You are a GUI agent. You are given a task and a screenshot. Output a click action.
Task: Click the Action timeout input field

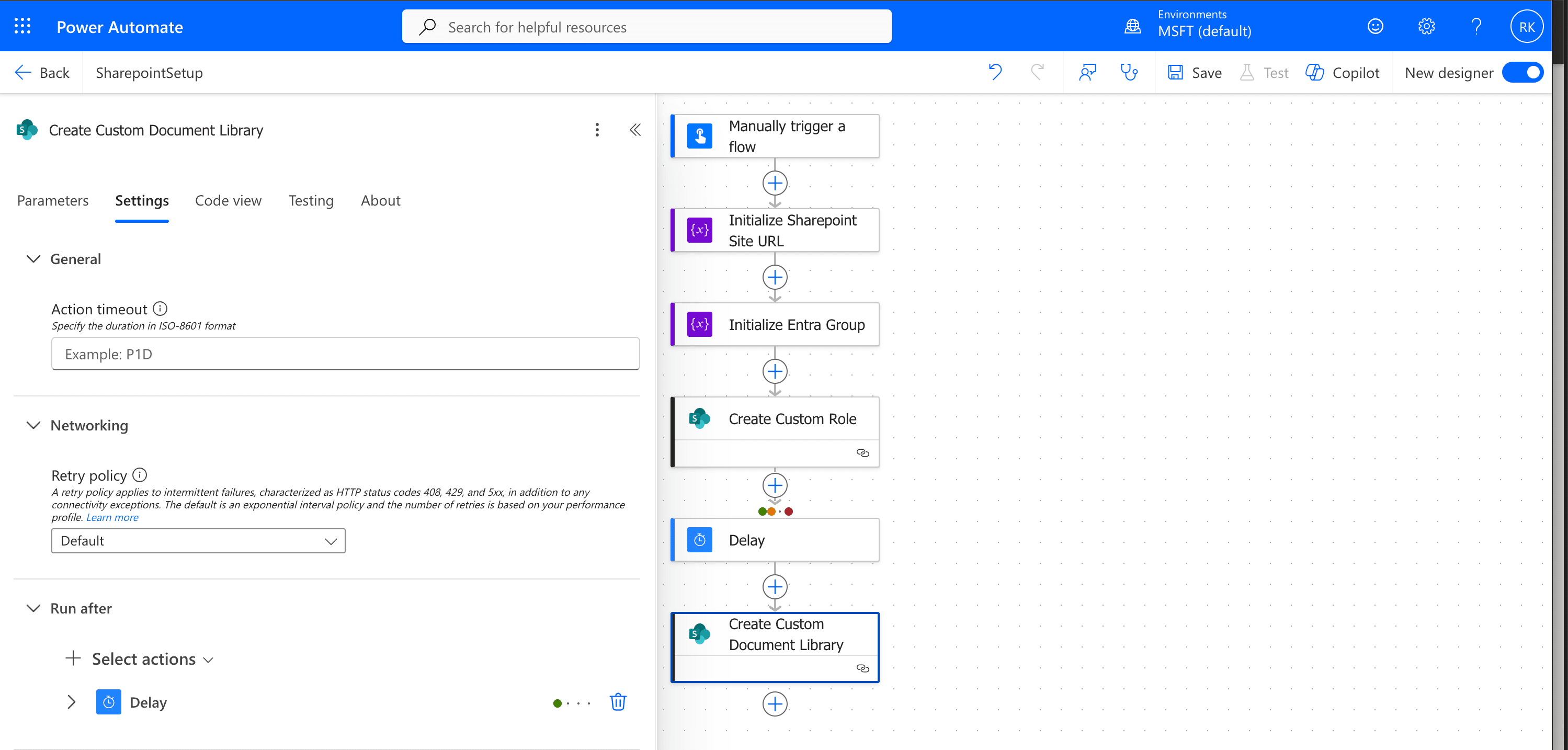[x=345, y=354]
